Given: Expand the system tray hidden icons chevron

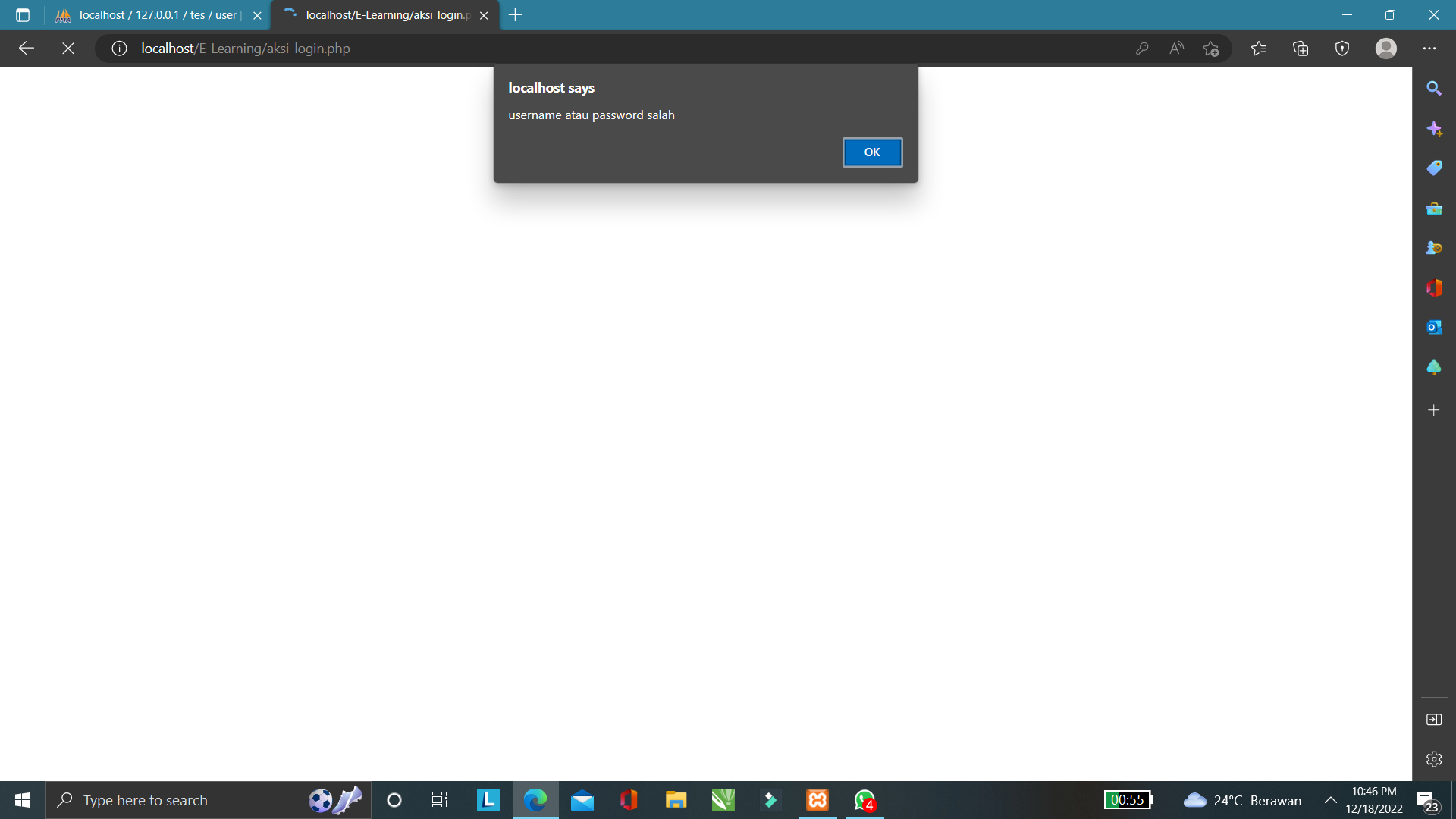Looking at the screenshot, I should pyautogui.click(x=1330, y=800).
